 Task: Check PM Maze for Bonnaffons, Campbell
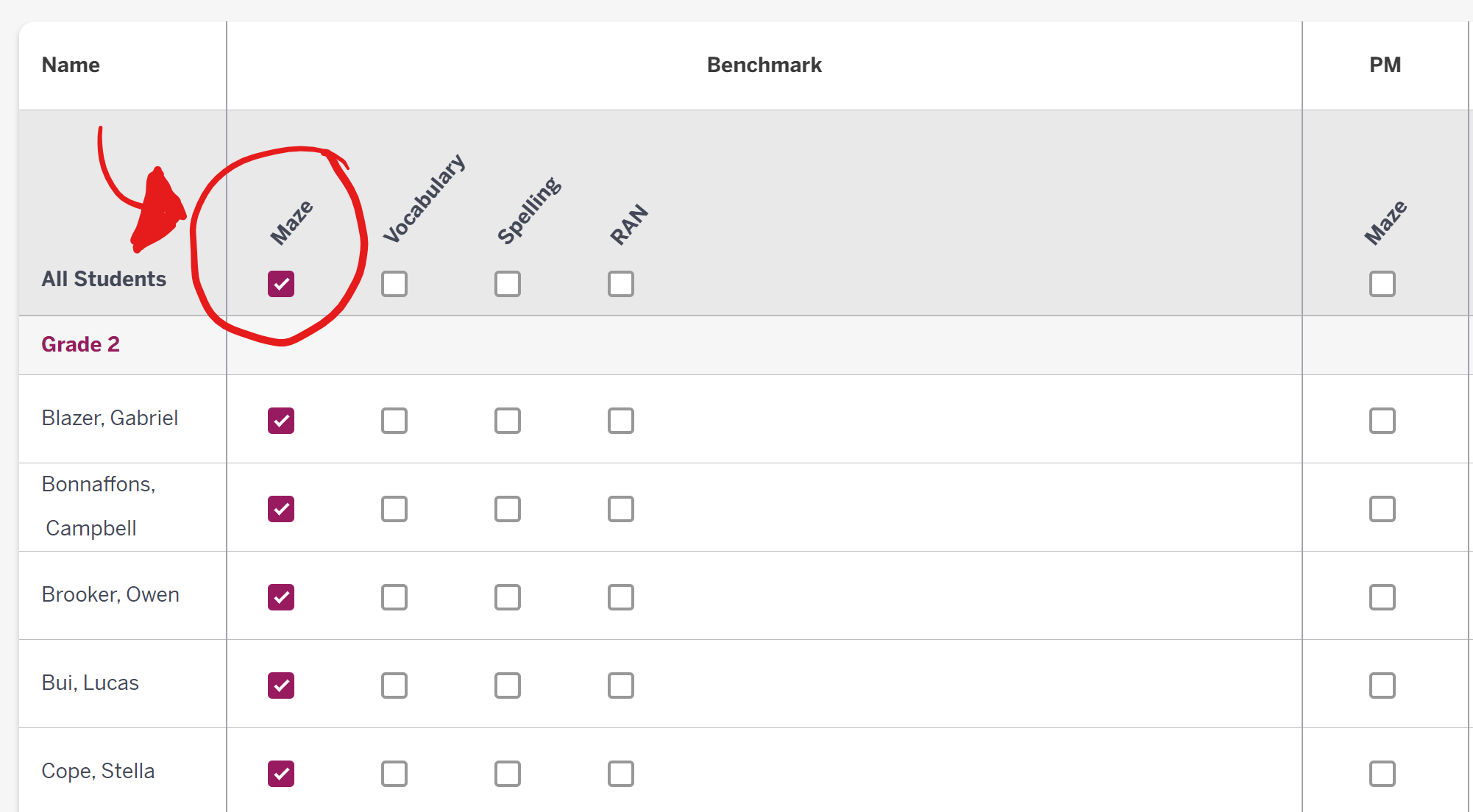click(x=1382, y=508)
